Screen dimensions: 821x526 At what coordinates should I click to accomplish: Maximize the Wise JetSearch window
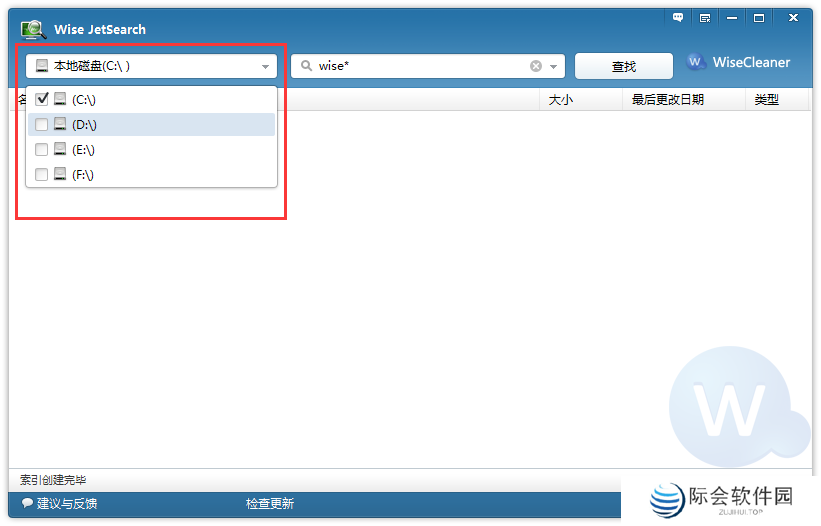coord(759,18)
